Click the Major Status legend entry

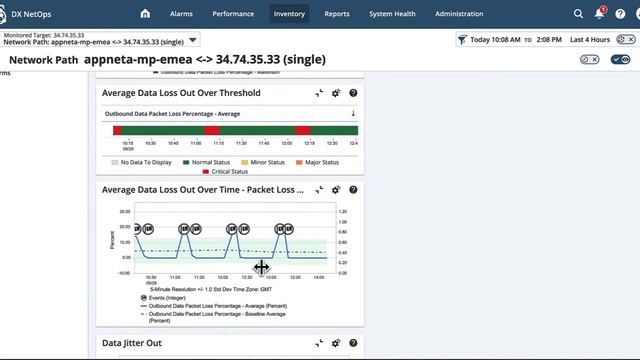pos(317,162)
